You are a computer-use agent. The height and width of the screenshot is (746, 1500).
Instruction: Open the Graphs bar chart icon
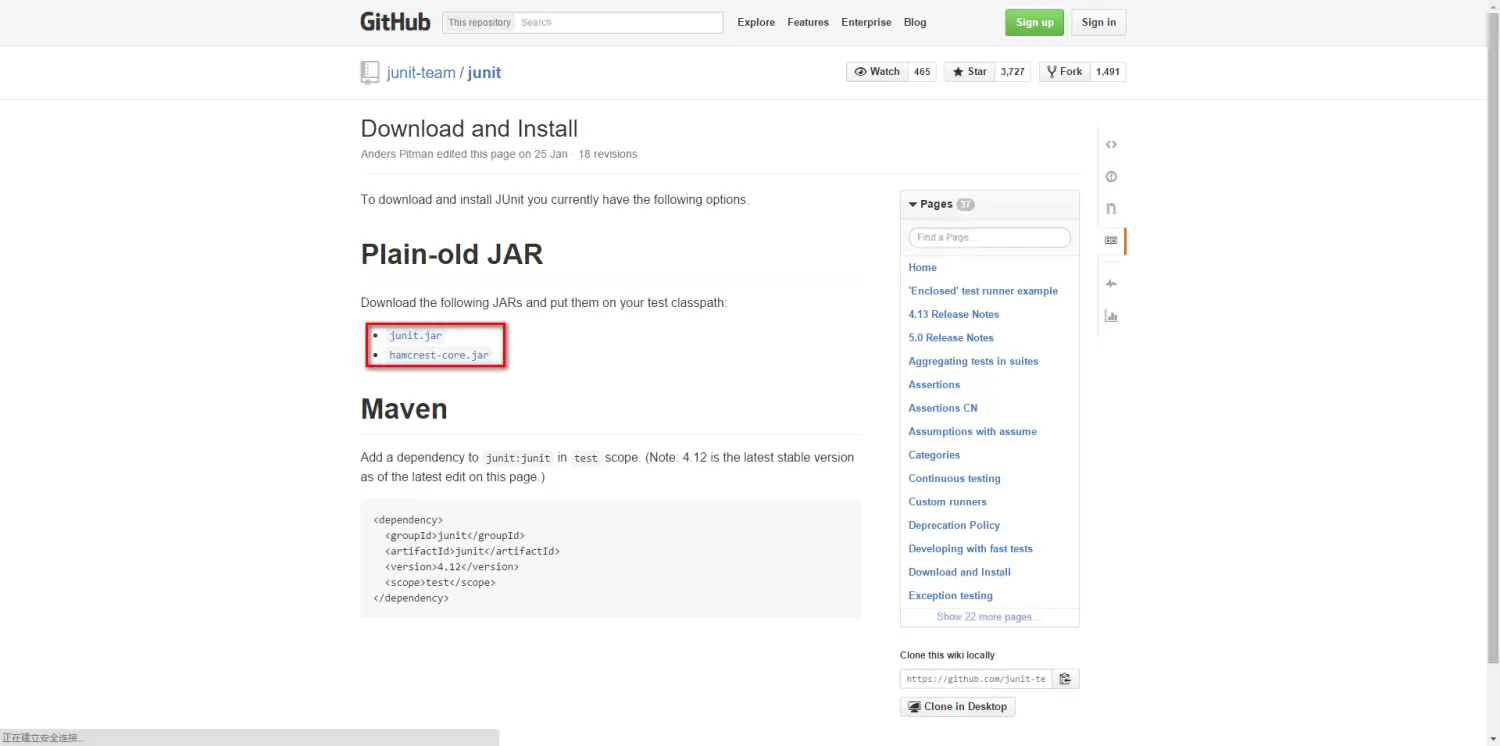tap(1111, 316)
